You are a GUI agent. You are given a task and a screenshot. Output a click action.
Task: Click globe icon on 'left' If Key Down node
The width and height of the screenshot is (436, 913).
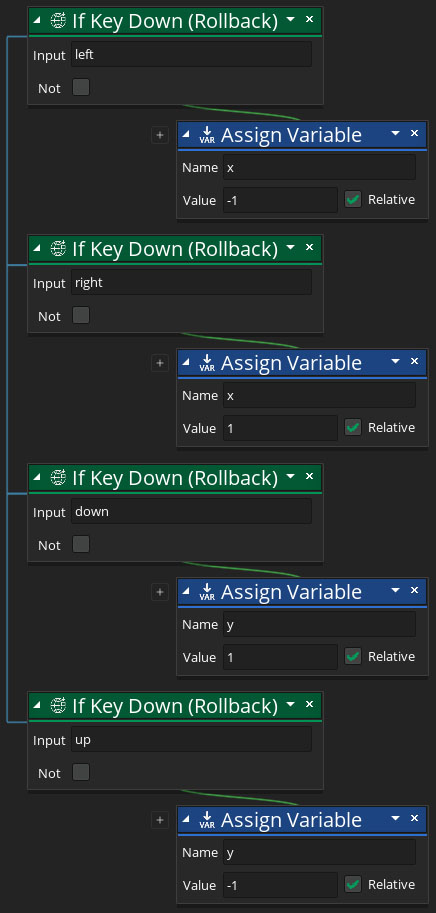[58, 21]
